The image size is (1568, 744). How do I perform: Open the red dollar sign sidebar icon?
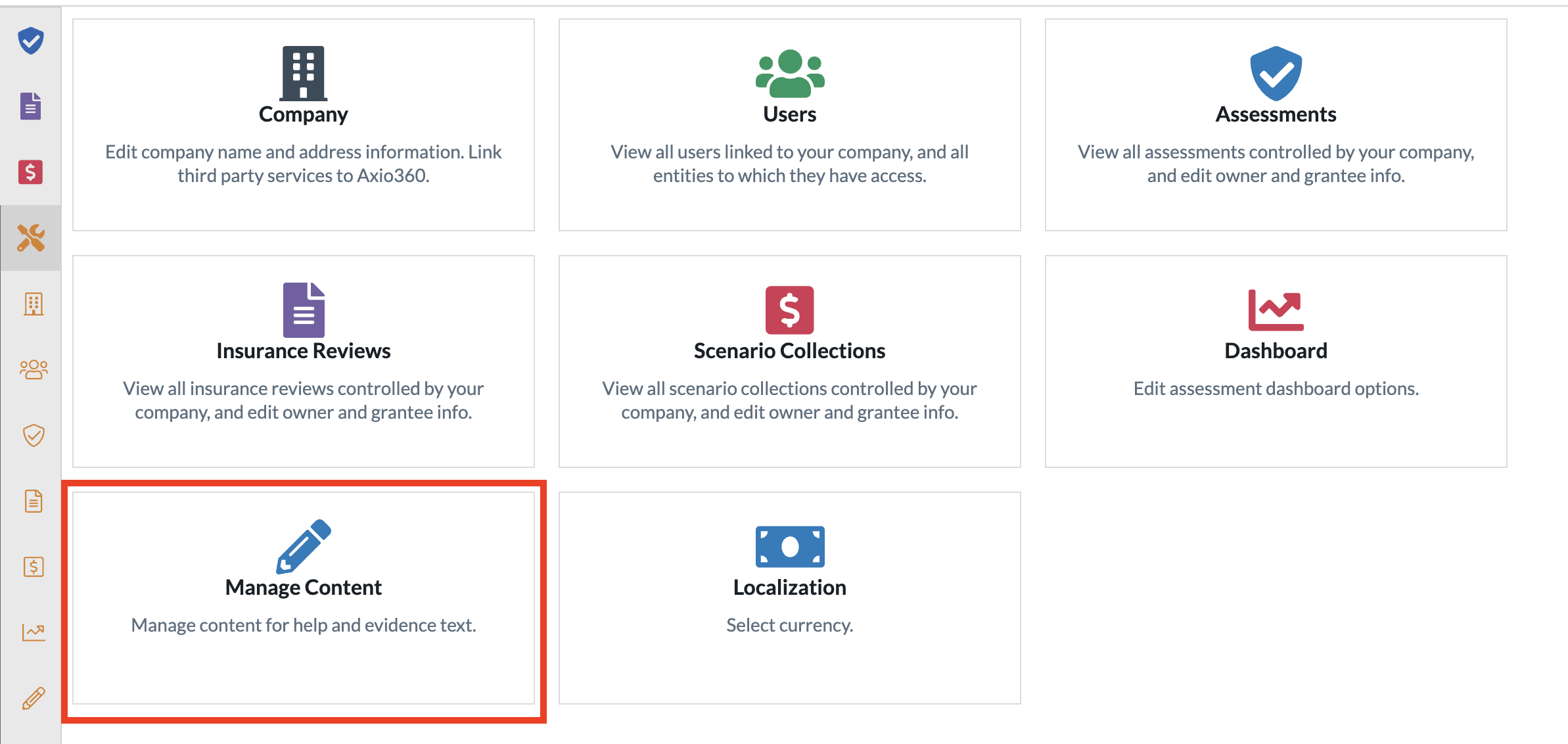pyautogui.click(x=31, y=172)
